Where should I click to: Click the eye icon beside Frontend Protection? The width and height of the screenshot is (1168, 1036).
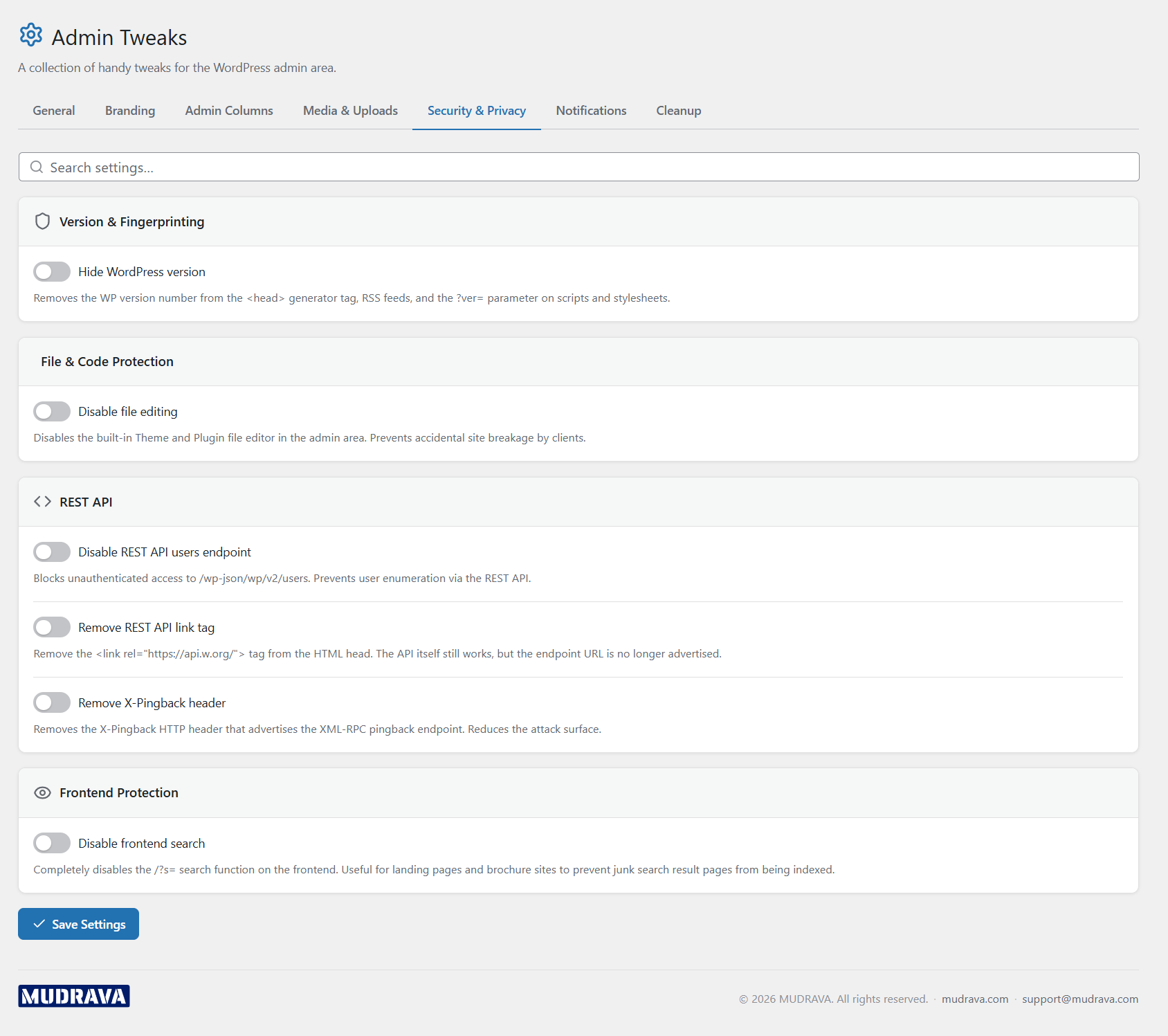[x=43, y=792]
